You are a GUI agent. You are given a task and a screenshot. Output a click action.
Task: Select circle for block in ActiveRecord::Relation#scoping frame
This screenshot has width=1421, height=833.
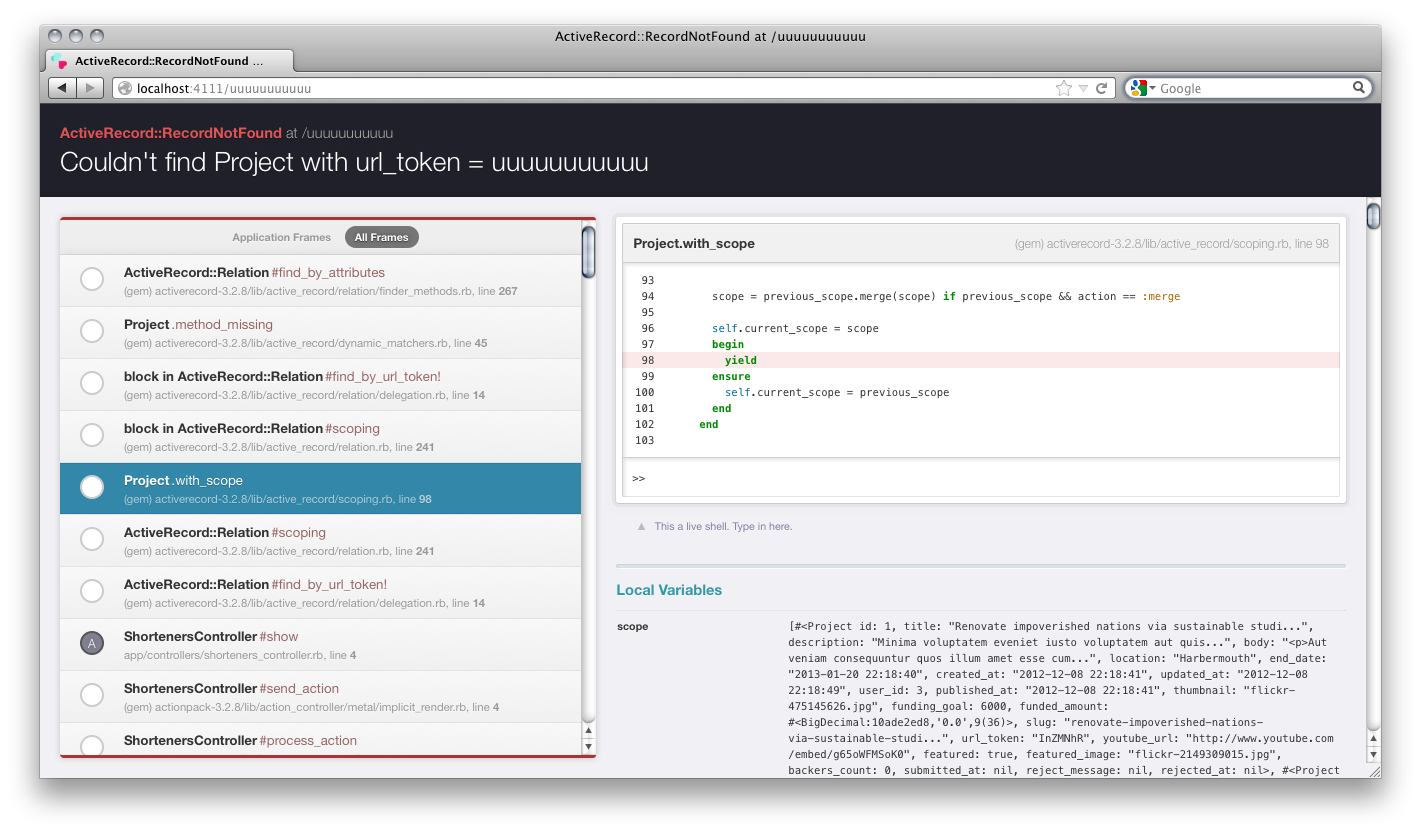pos(92,435)
